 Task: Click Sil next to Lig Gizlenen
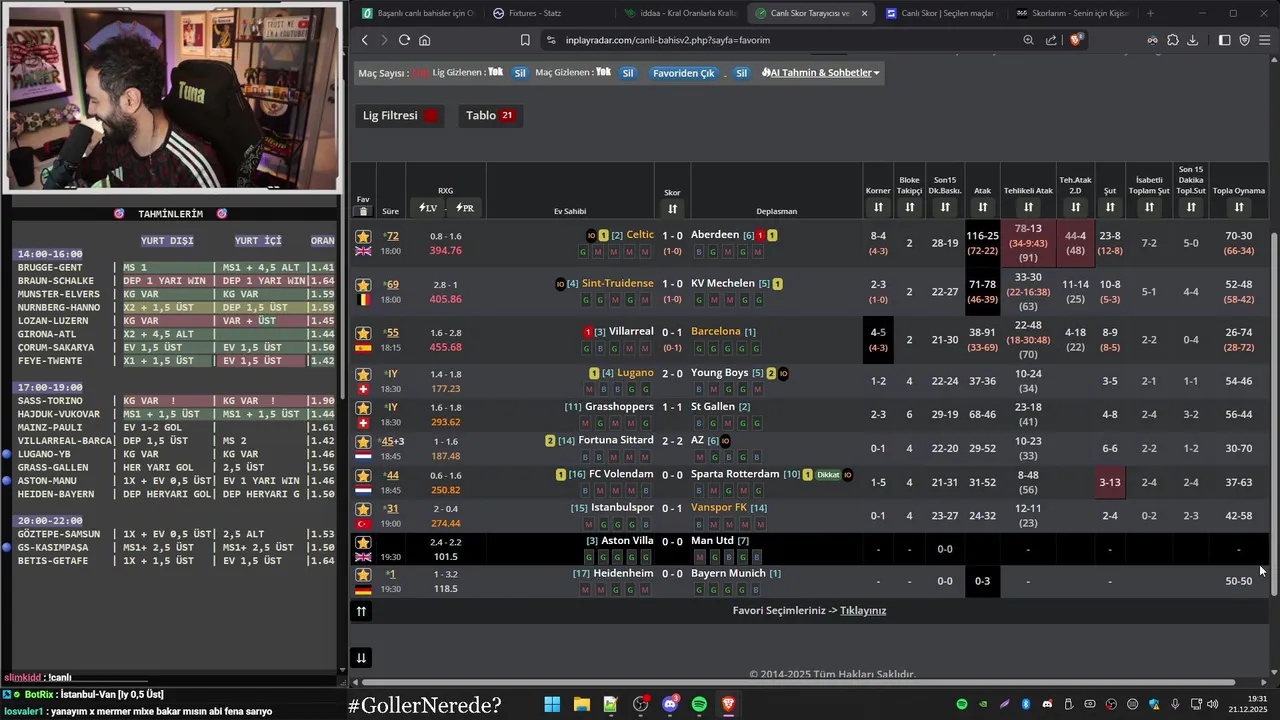click(520, 73)
